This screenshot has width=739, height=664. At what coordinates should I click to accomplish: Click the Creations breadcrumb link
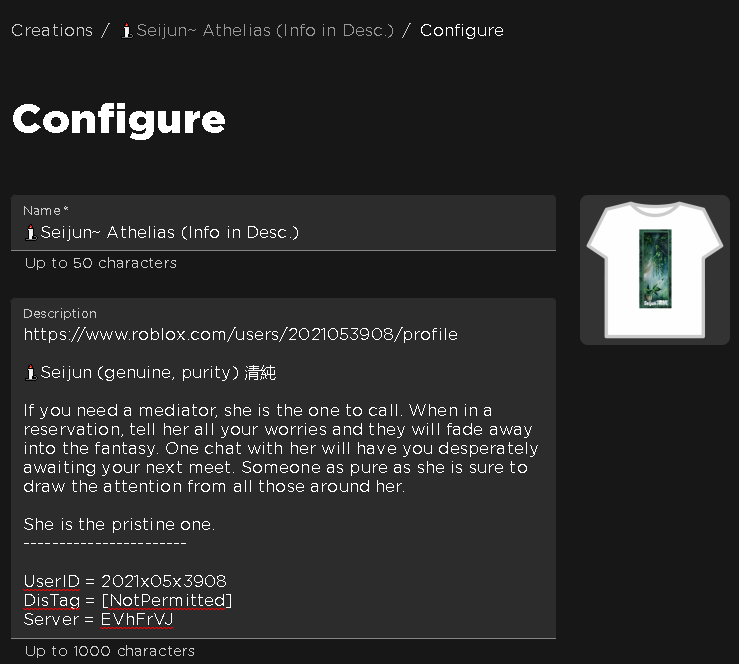click(x=52, y=30)
